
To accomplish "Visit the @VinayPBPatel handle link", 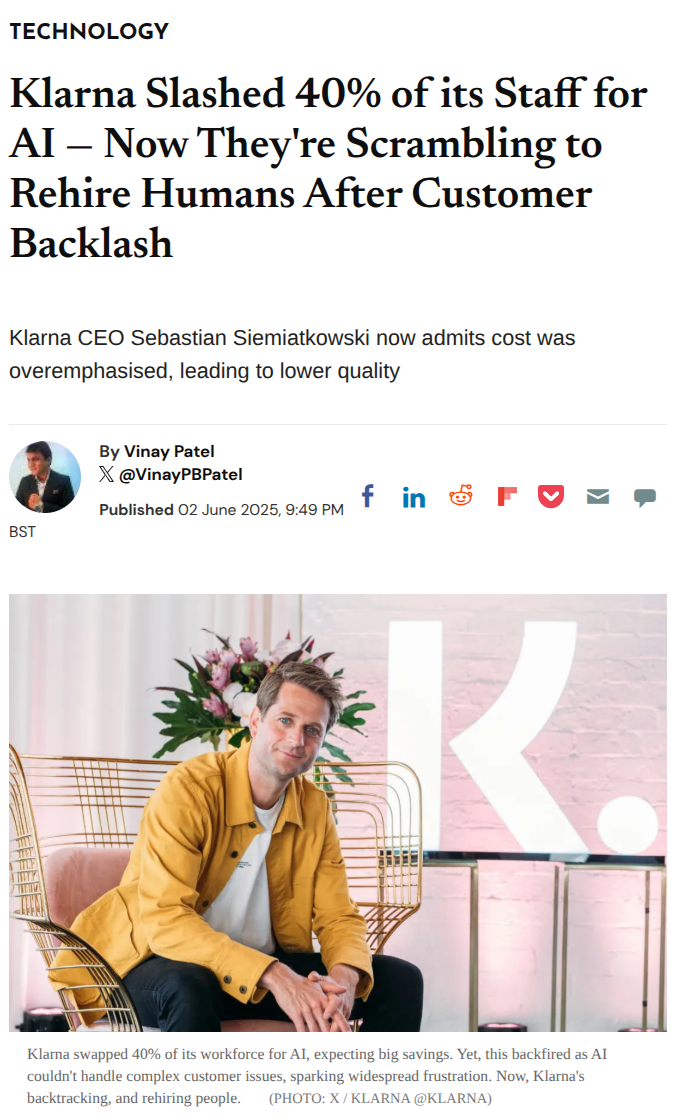I will pyautogui.click(x=181, y=475).
